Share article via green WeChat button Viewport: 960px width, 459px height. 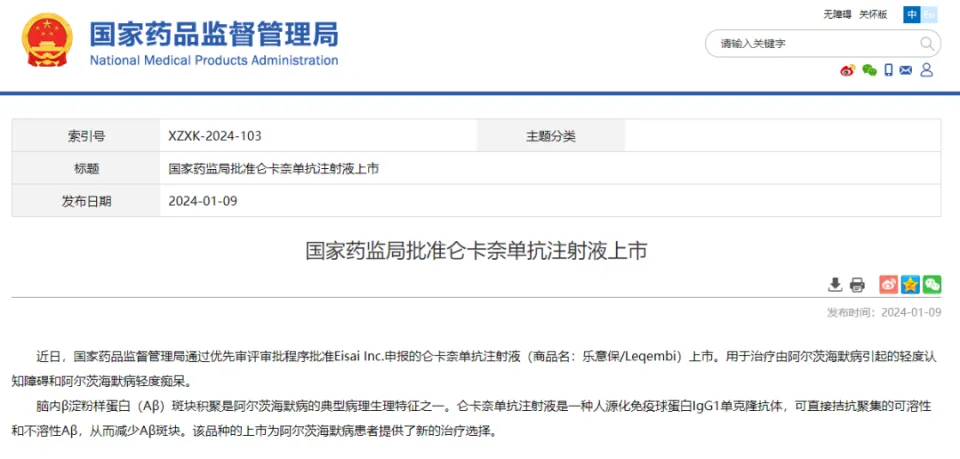point(932,285)
